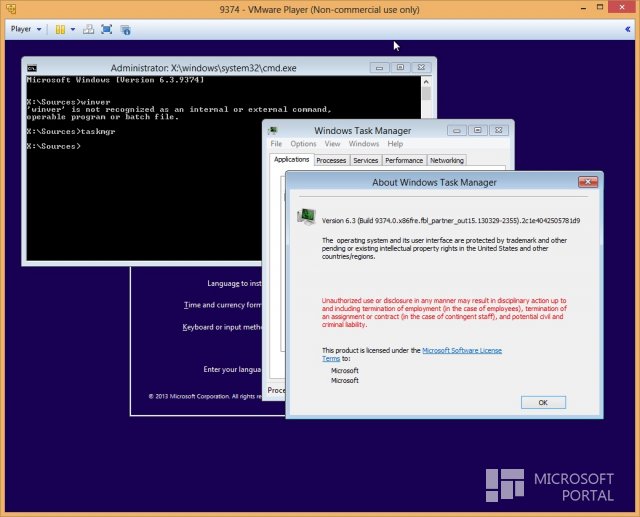Enter full screen mode via toolbar icon
This screenshot has height=517, width=640.
107,29
